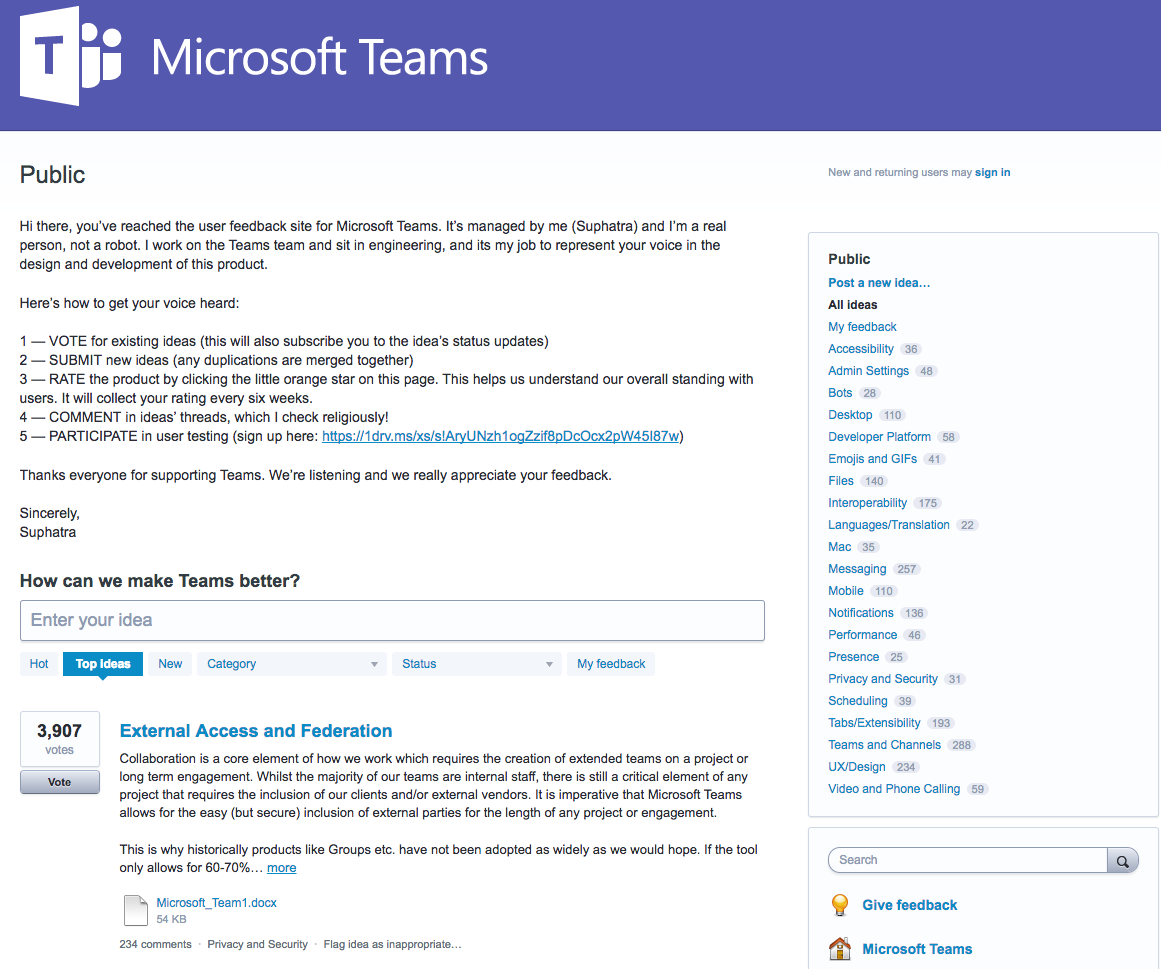This screenshot has width=1161, height=969.
Task: Open the UX/Design category
Action: point(857,767)
